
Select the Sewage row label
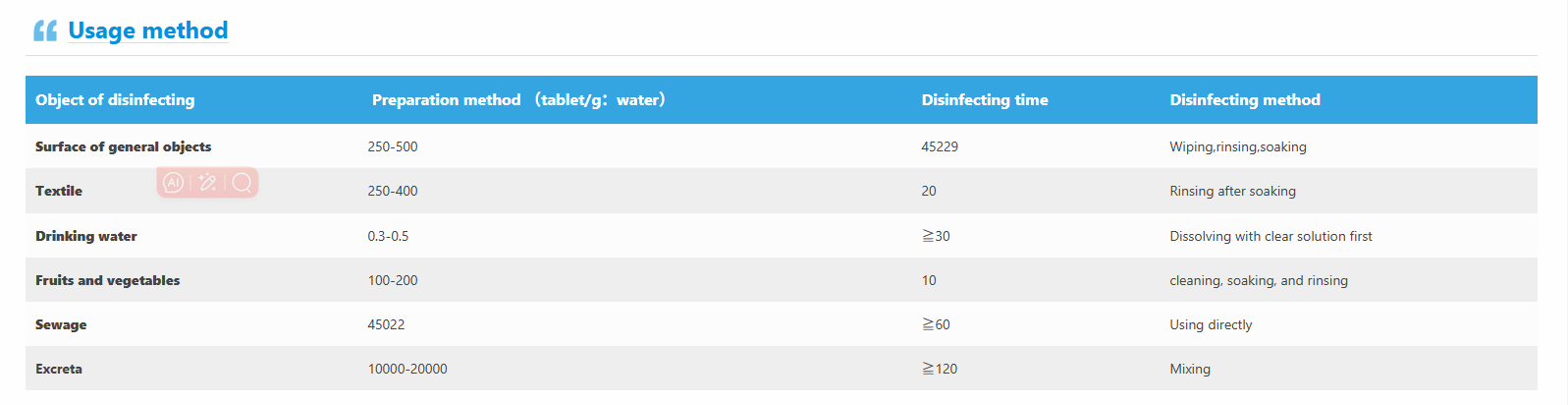[x=61, y=324]
